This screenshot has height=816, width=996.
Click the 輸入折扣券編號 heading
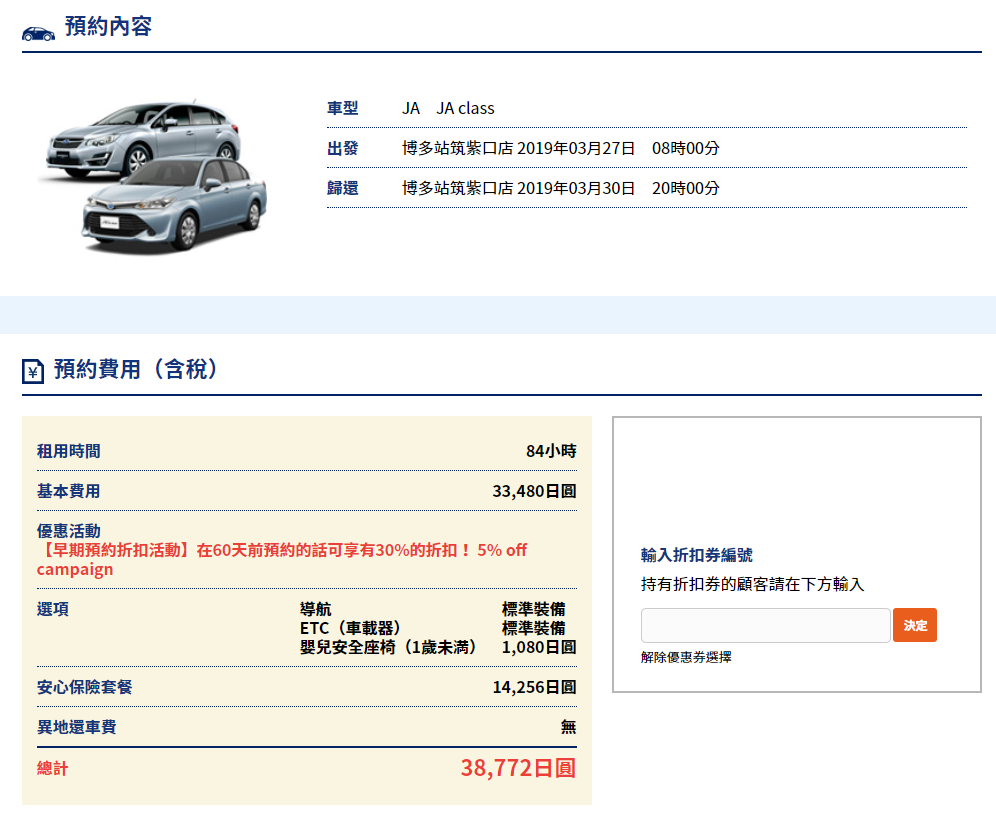697,555
